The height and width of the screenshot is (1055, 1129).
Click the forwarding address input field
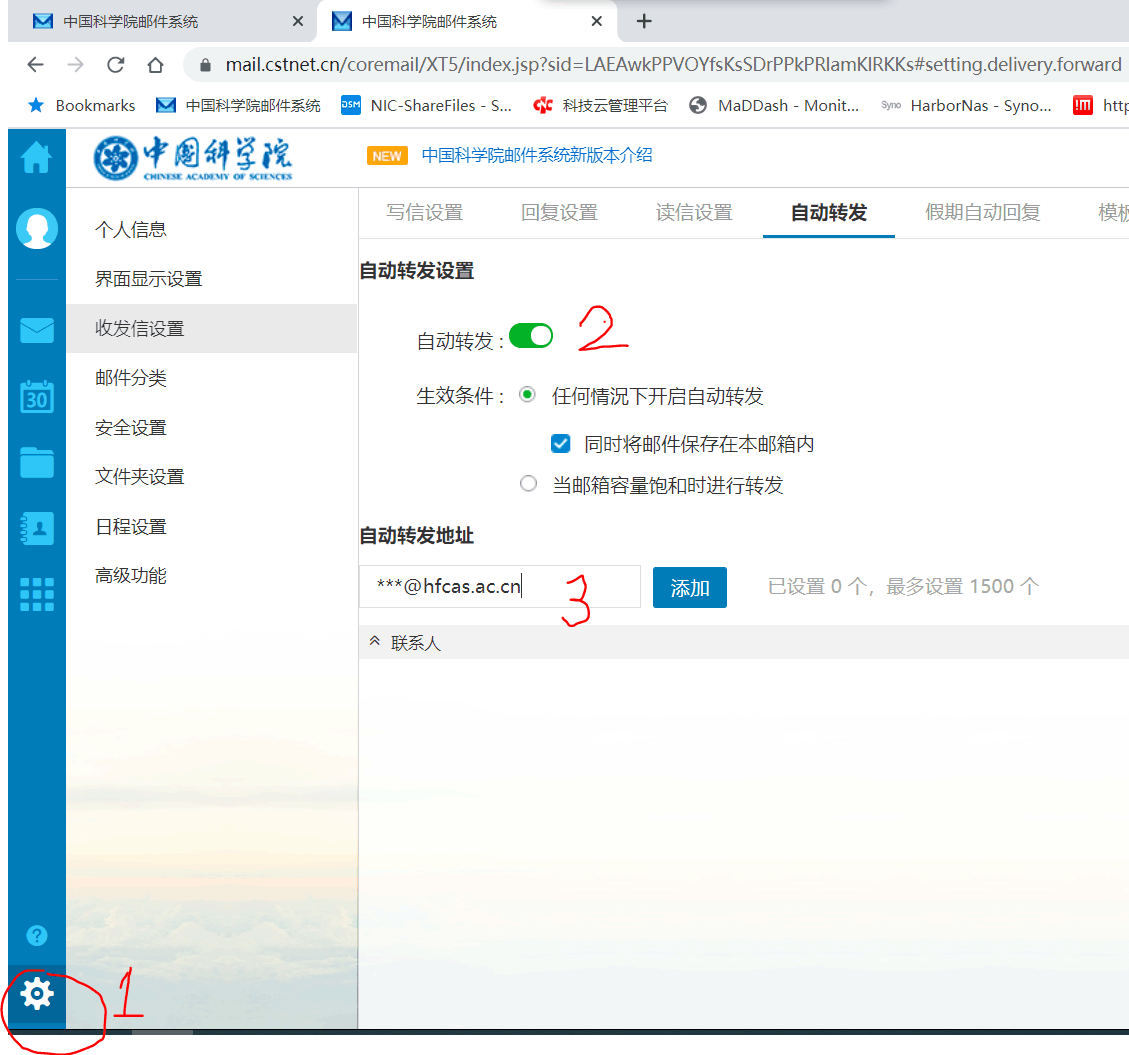(500, 587)
